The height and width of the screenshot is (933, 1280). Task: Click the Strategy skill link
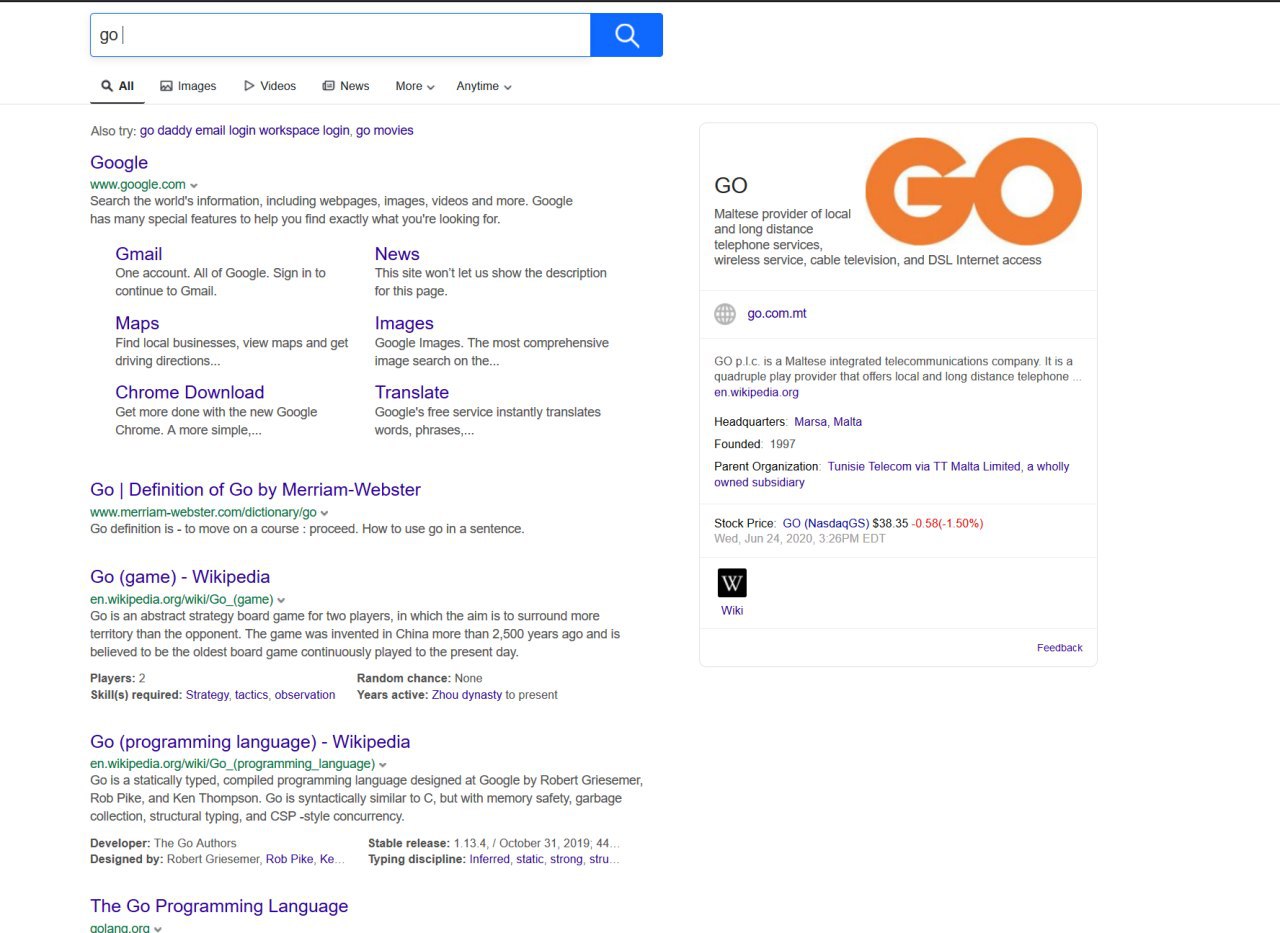pyautogui.click(x=207, y=695)
